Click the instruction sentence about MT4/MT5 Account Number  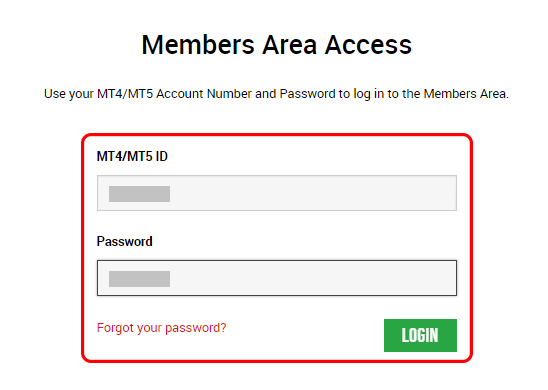[x=276, y=94]
